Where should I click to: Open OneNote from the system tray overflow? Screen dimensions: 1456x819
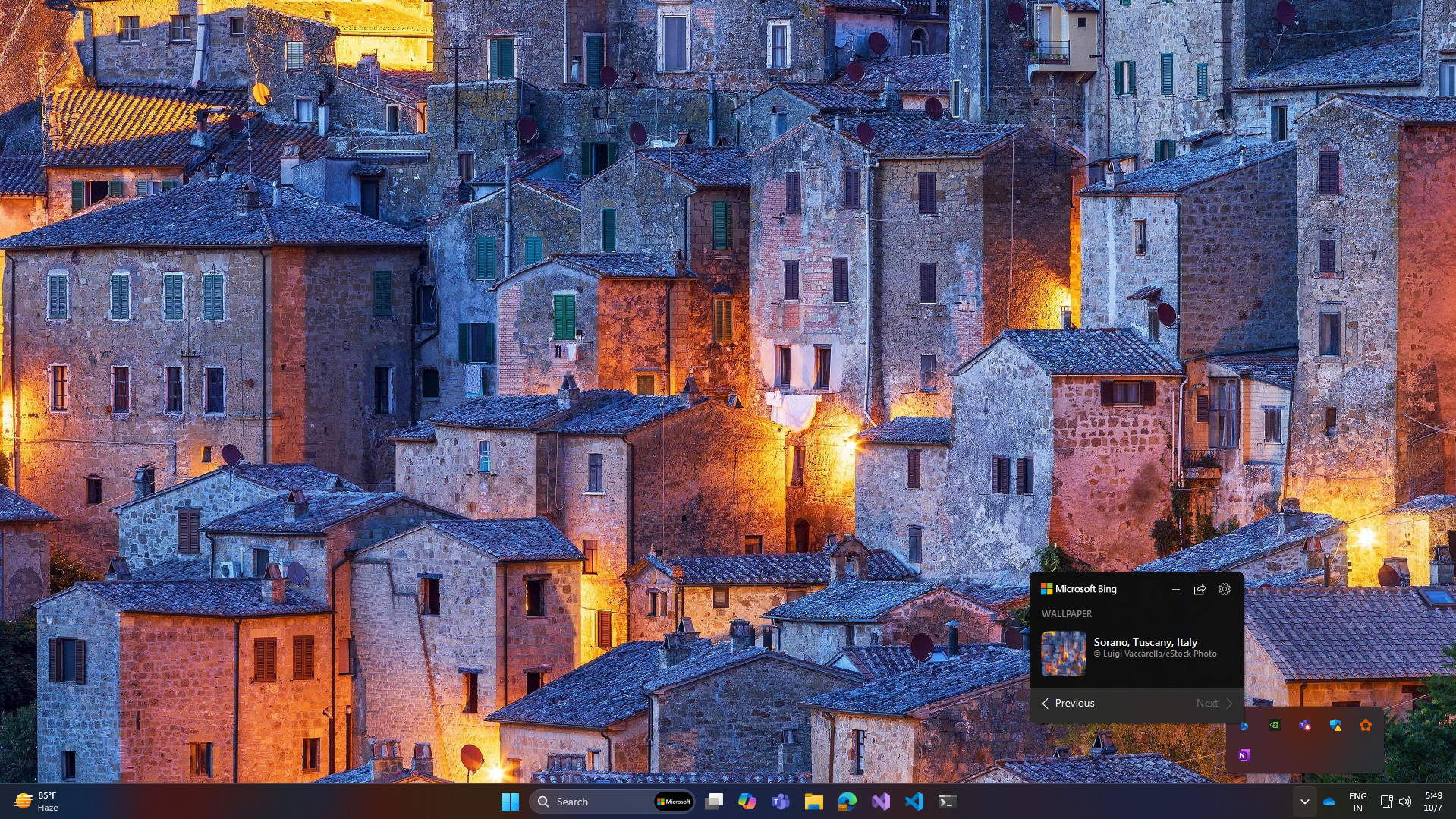1244,756
